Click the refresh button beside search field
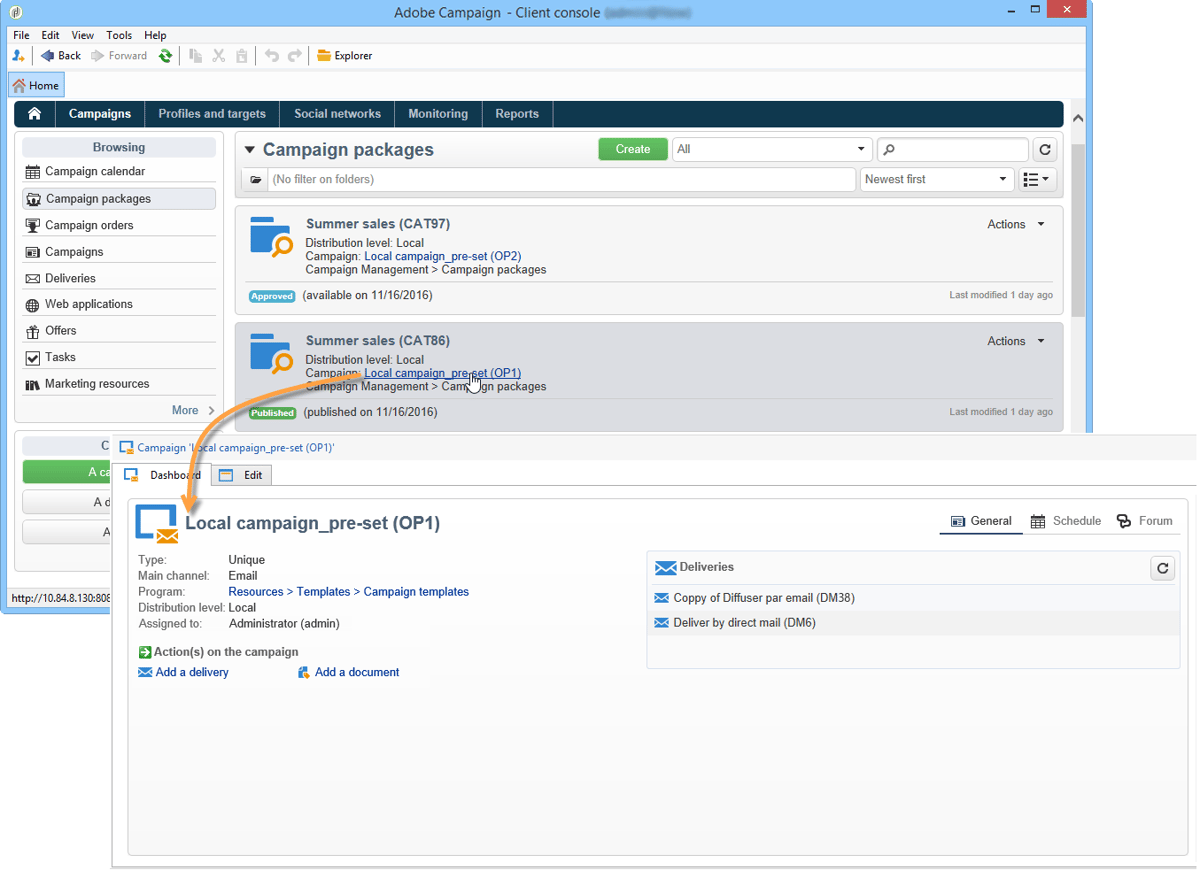Screen dimensions: 1200x870 click(x=1045, y=149)
